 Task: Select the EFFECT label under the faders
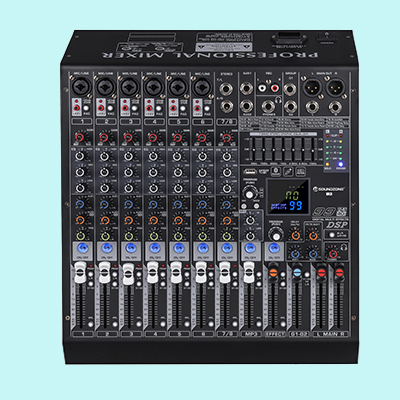click(275, 333)
